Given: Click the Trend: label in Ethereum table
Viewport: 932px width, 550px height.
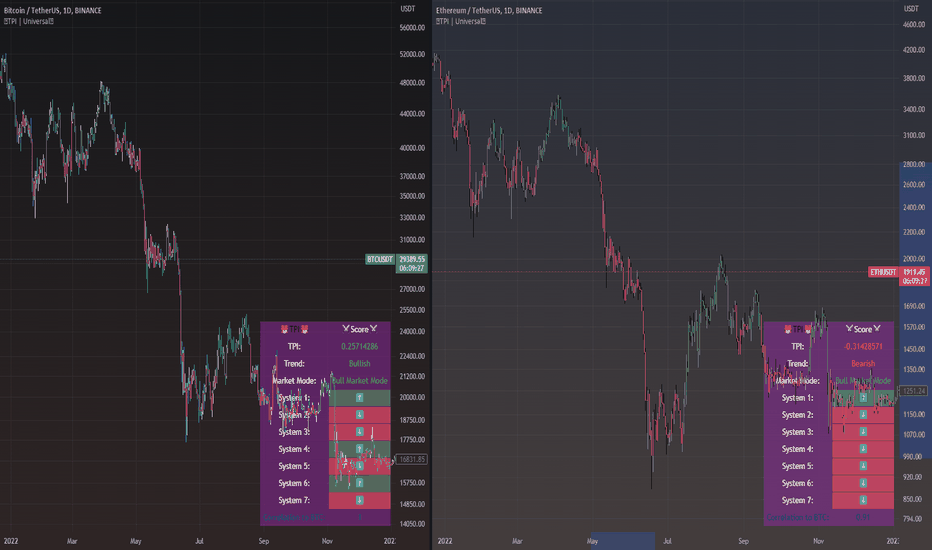Looking at the screenshot, I should click(798, 364).
